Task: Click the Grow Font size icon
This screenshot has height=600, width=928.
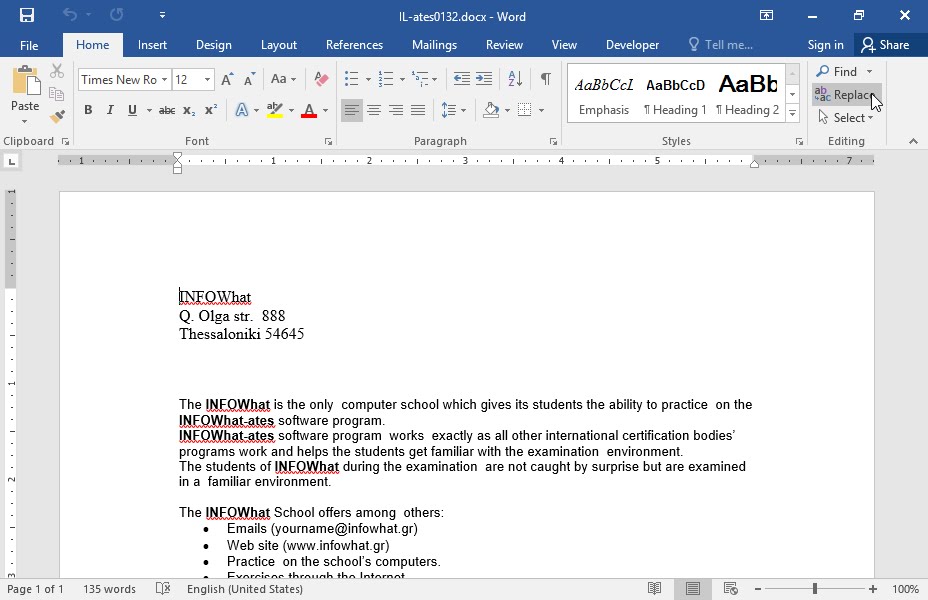Action: pyautogui.click(x=227, y=79)
